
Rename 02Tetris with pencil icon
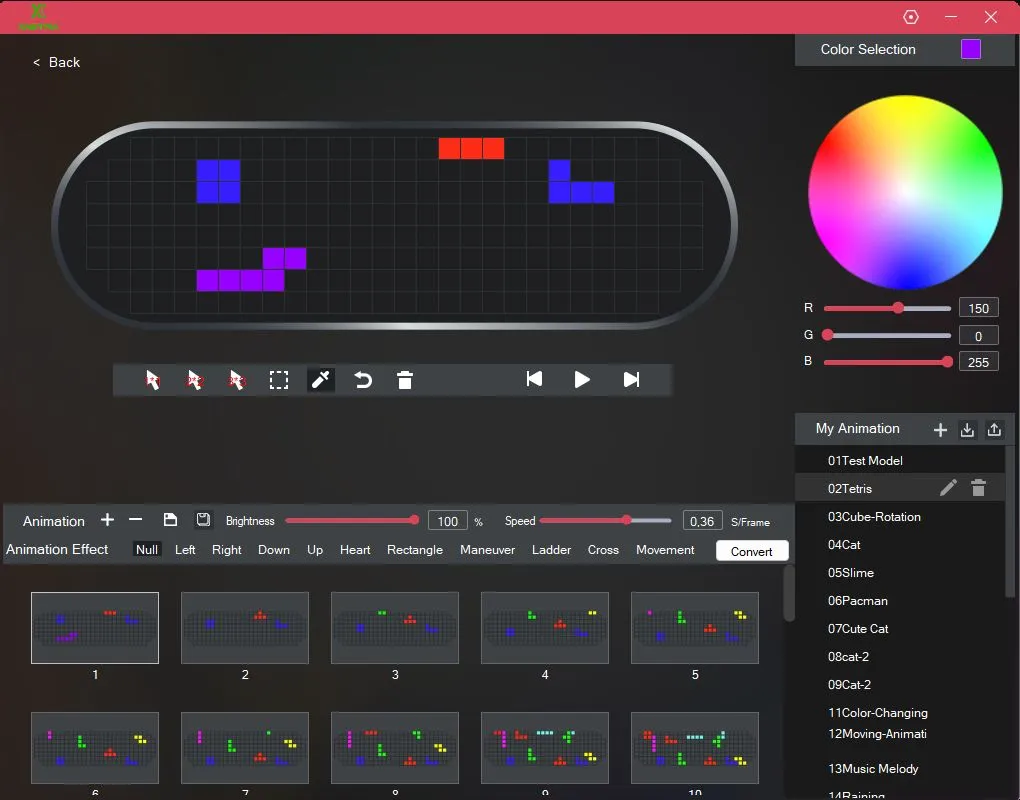[948, 488]
